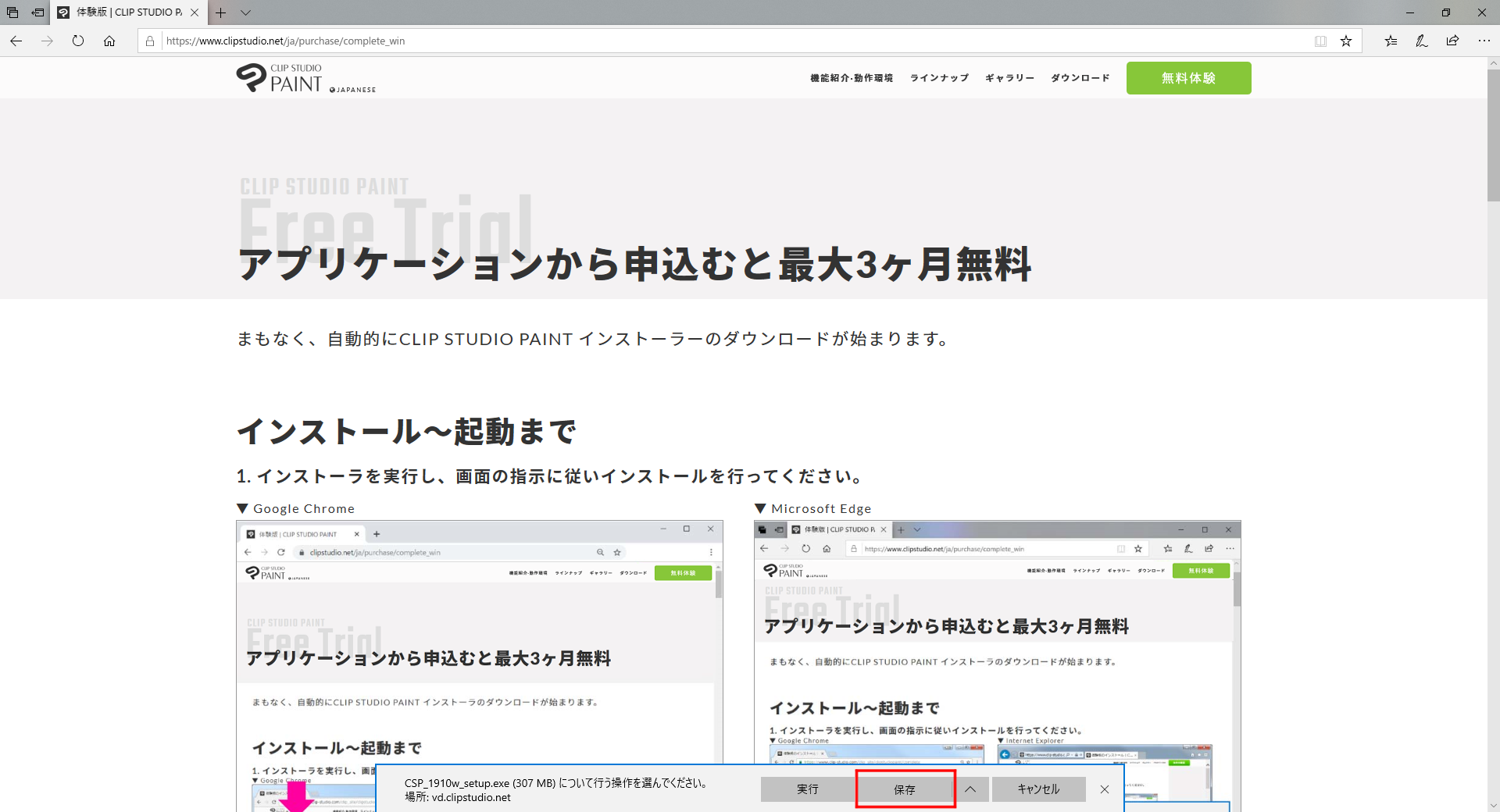This screenshot has height=812, width=1500.
Task: Open a new tab with plus button
Action: (x=221, y=12)
